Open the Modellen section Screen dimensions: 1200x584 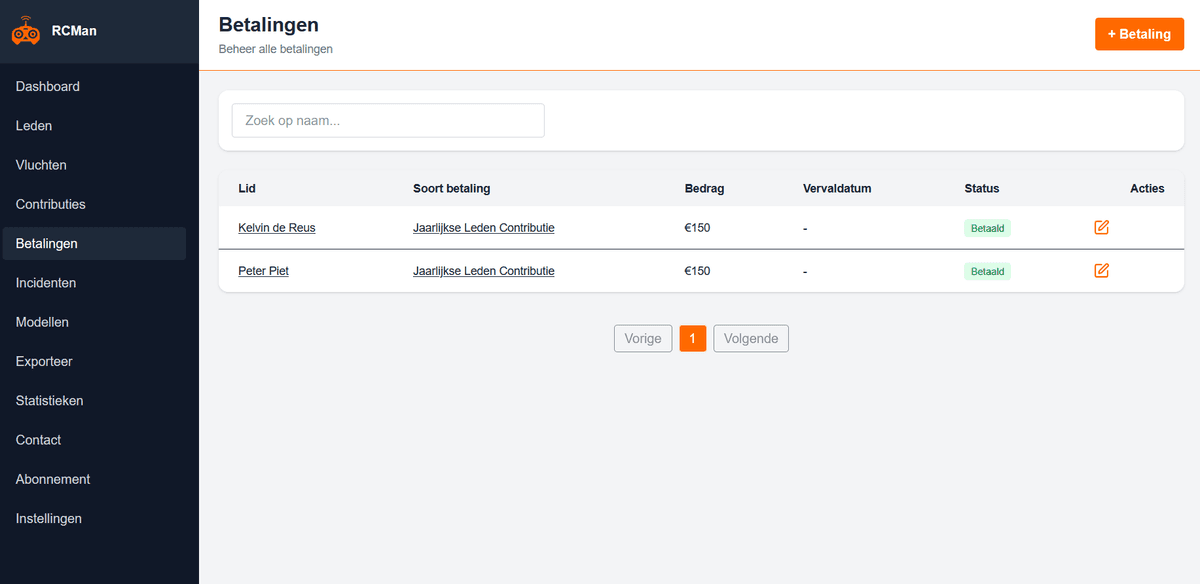tap(41, 322)
